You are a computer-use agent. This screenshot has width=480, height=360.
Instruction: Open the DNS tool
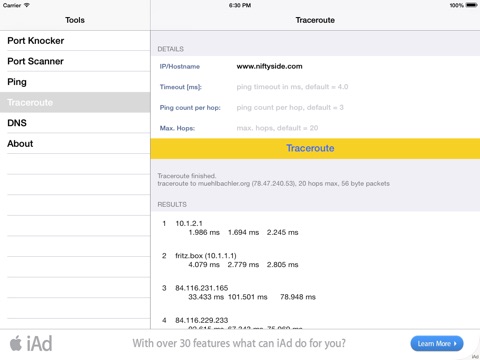[75, 123]
